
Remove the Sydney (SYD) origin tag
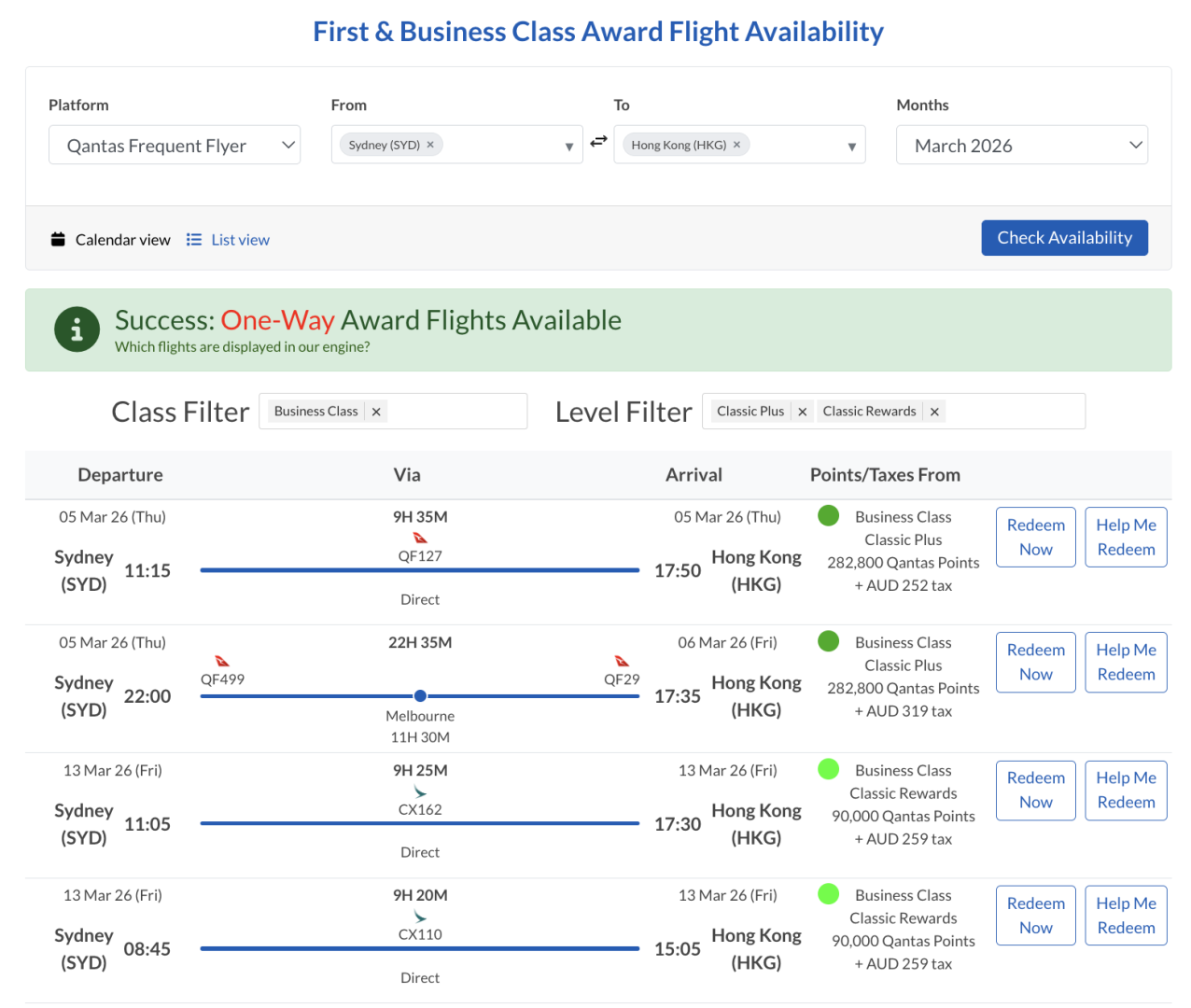click(430, 145)
